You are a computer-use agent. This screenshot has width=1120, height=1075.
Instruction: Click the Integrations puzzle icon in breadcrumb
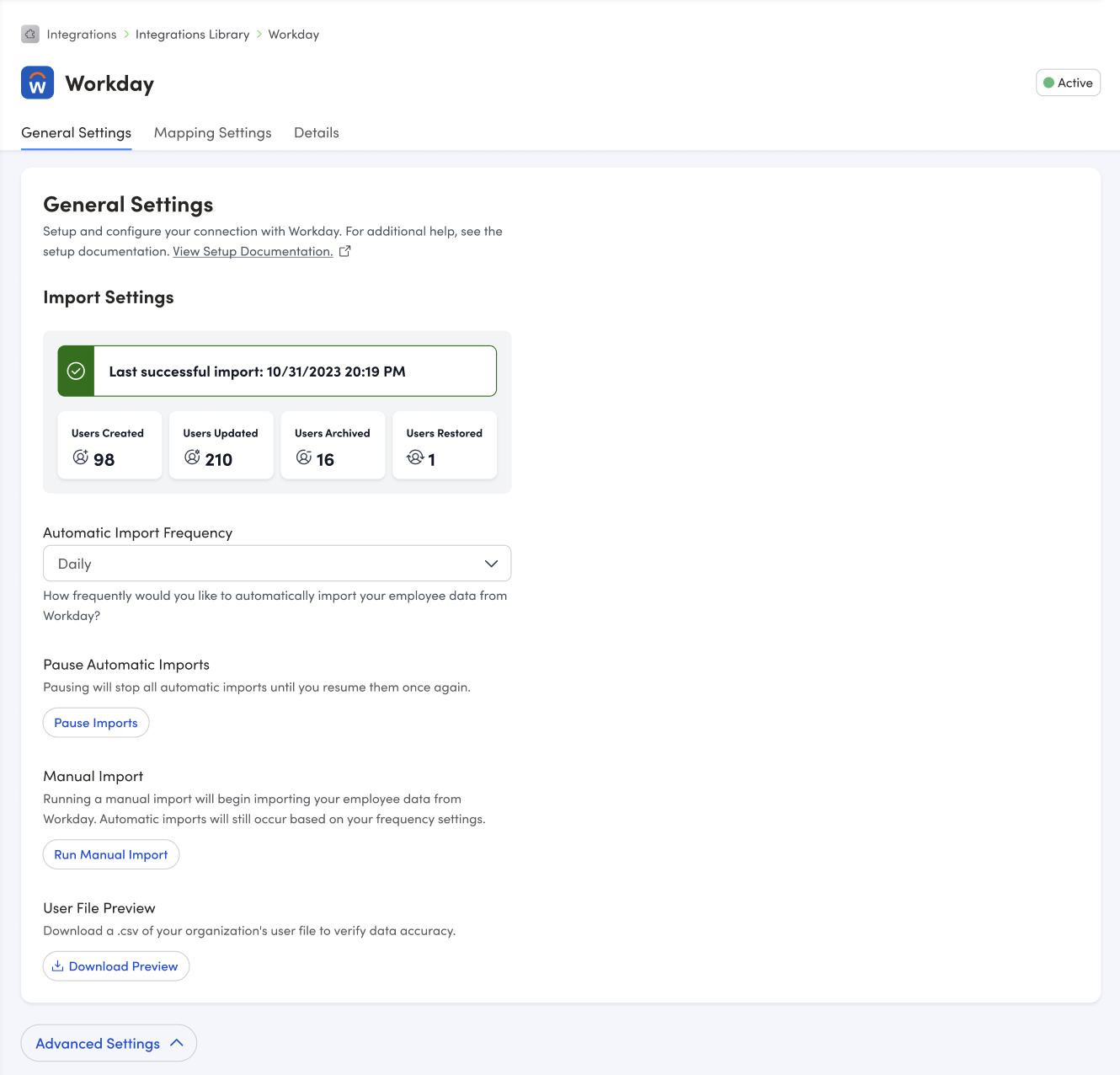click(x=30, y=35)
